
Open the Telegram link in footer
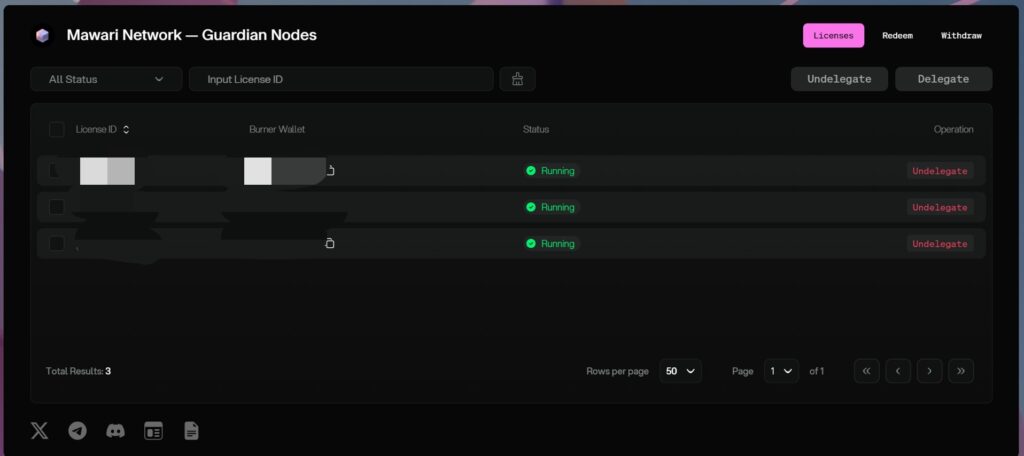(77, 431)
